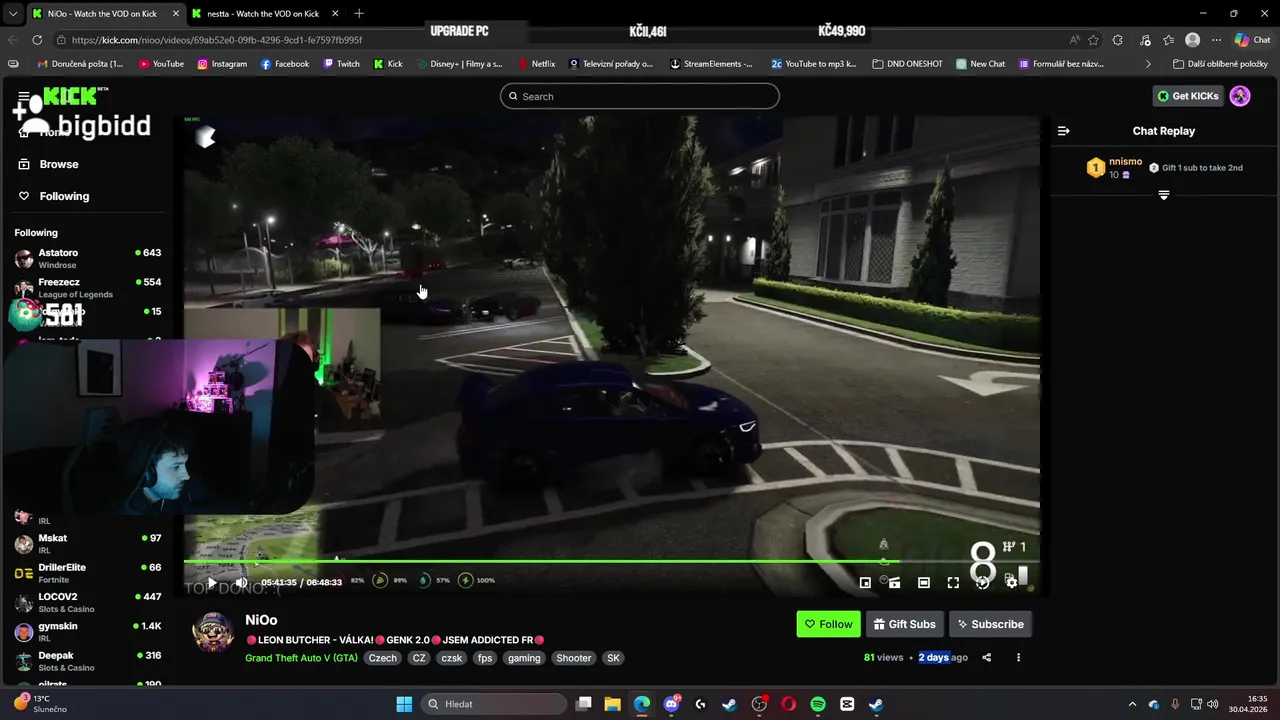Open Facebook bookmark
This screenshot has width=1280, height=720.
[285, 64]
